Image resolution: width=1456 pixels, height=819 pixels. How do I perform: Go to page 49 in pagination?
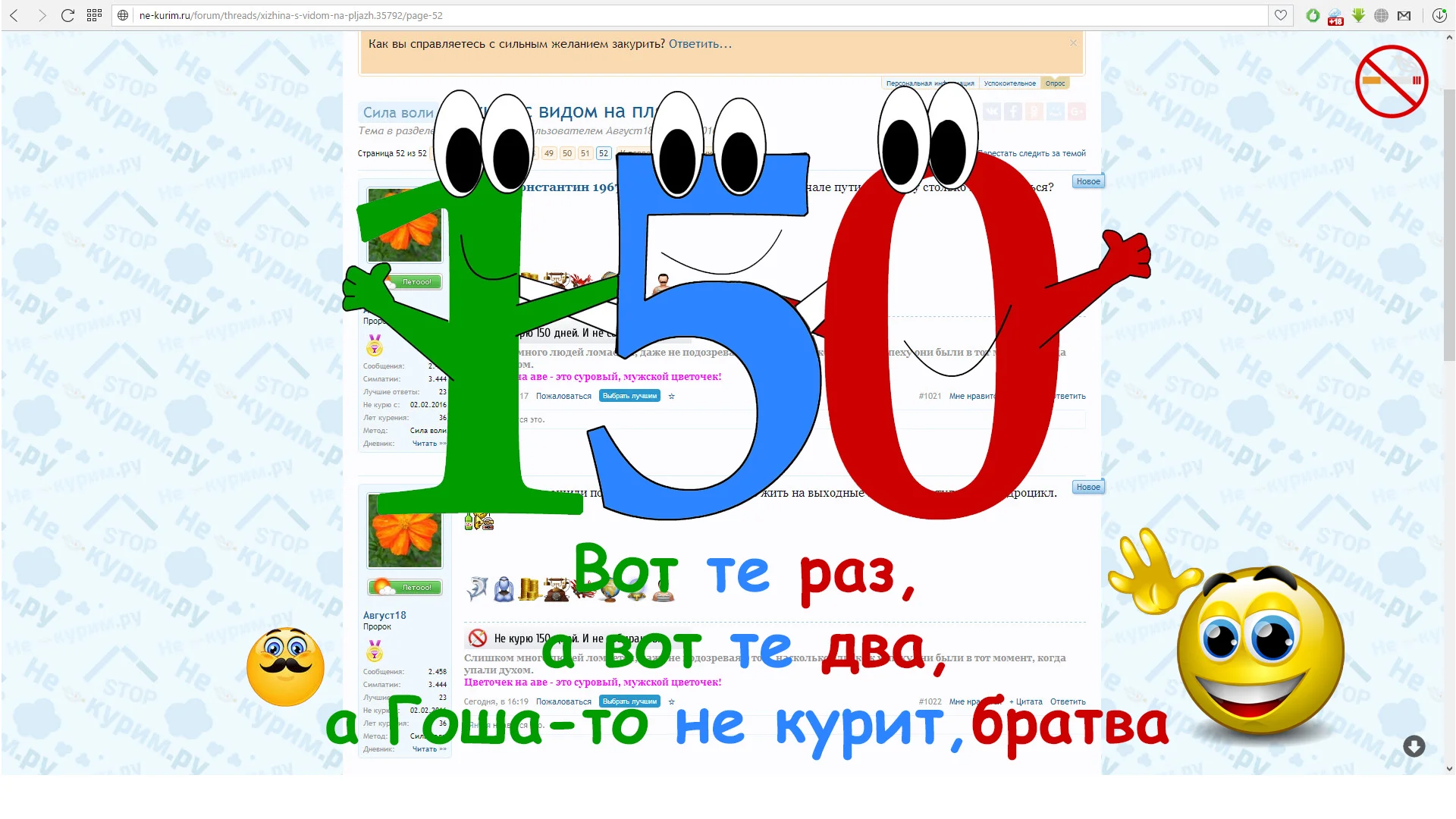click(549, 152)
